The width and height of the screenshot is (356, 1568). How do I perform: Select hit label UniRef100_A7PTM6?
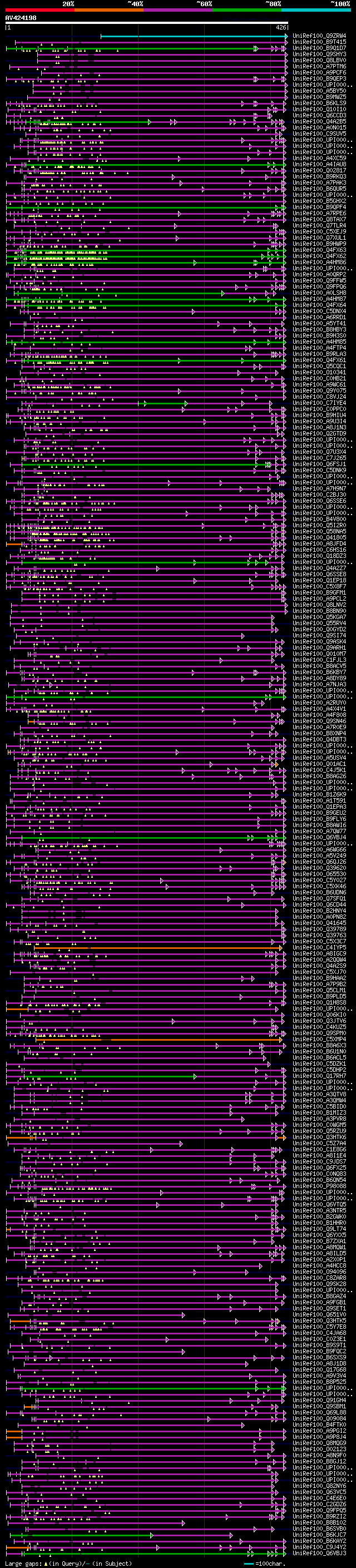coord(319,66)
